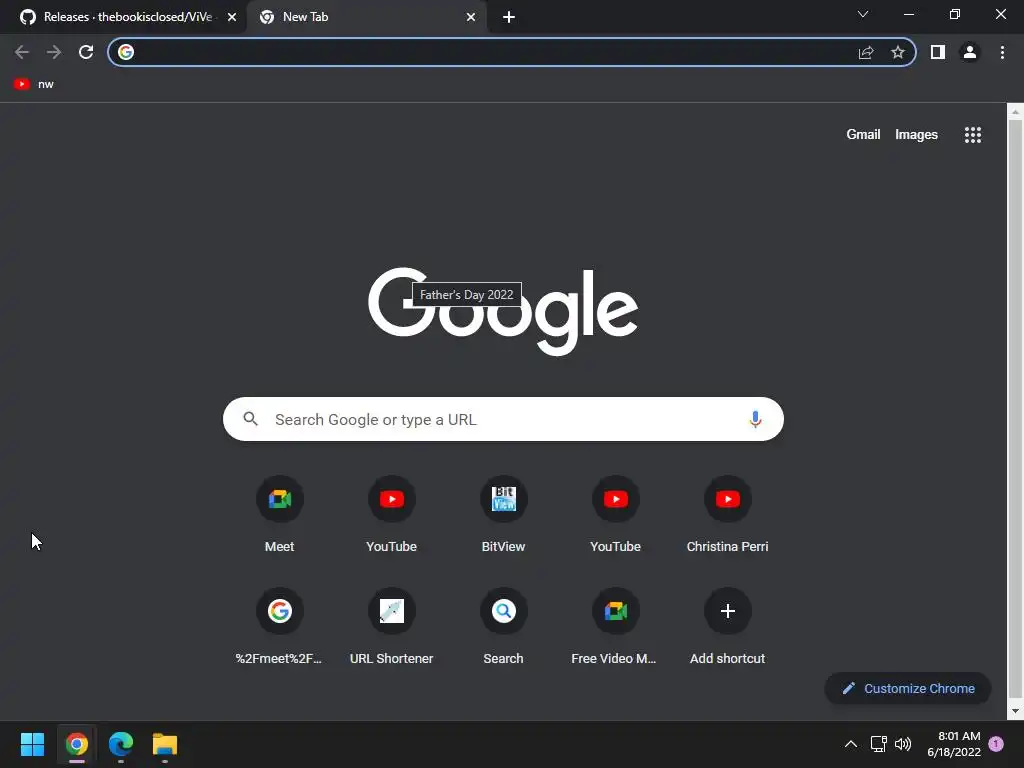Start voice search with microphone icon
Viewport: 1024px width, 768px height.
coord(756,419)
